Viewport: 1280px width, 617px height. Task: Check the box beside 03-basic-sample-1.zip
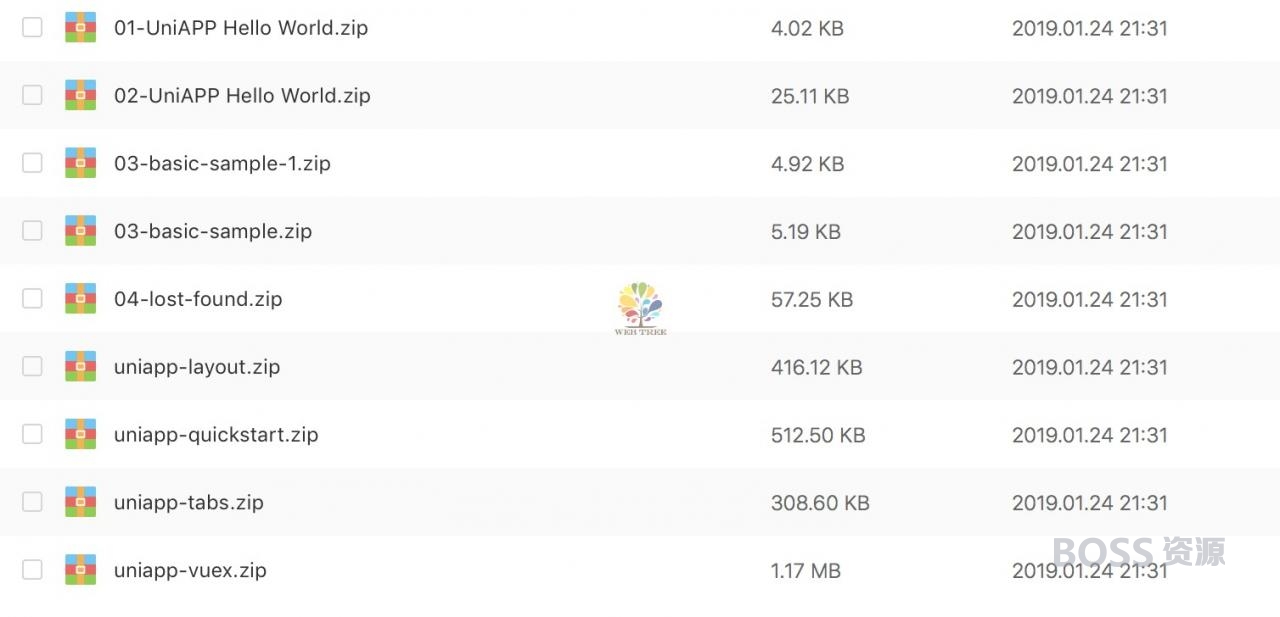click(x=32, y=163)
